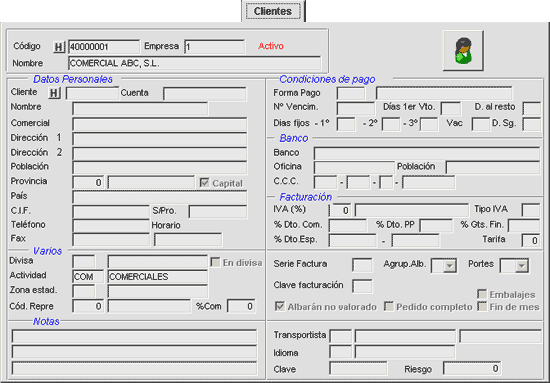Image resolution: width=550 pixels, height=383 pixels.
Task: Click the Comercial input field
Action: (160, 125)
